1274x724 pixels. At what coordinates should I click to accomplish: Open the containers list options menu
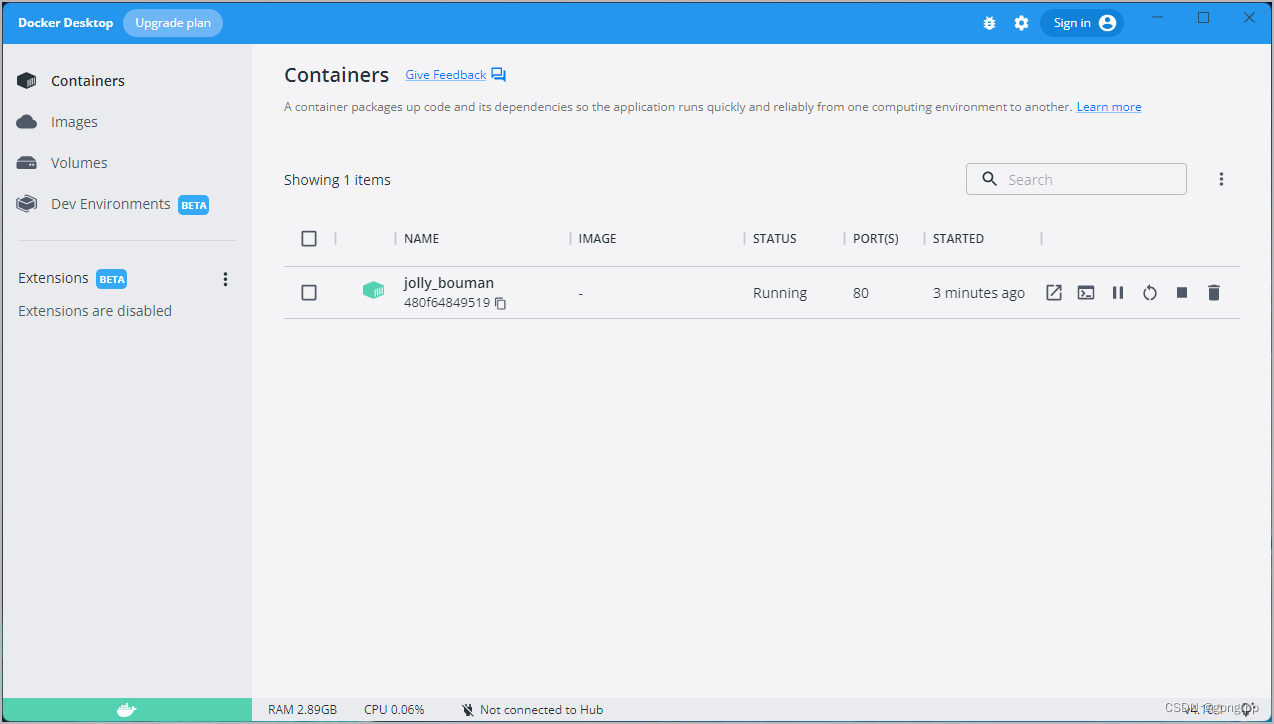(x=1221, y=179)
